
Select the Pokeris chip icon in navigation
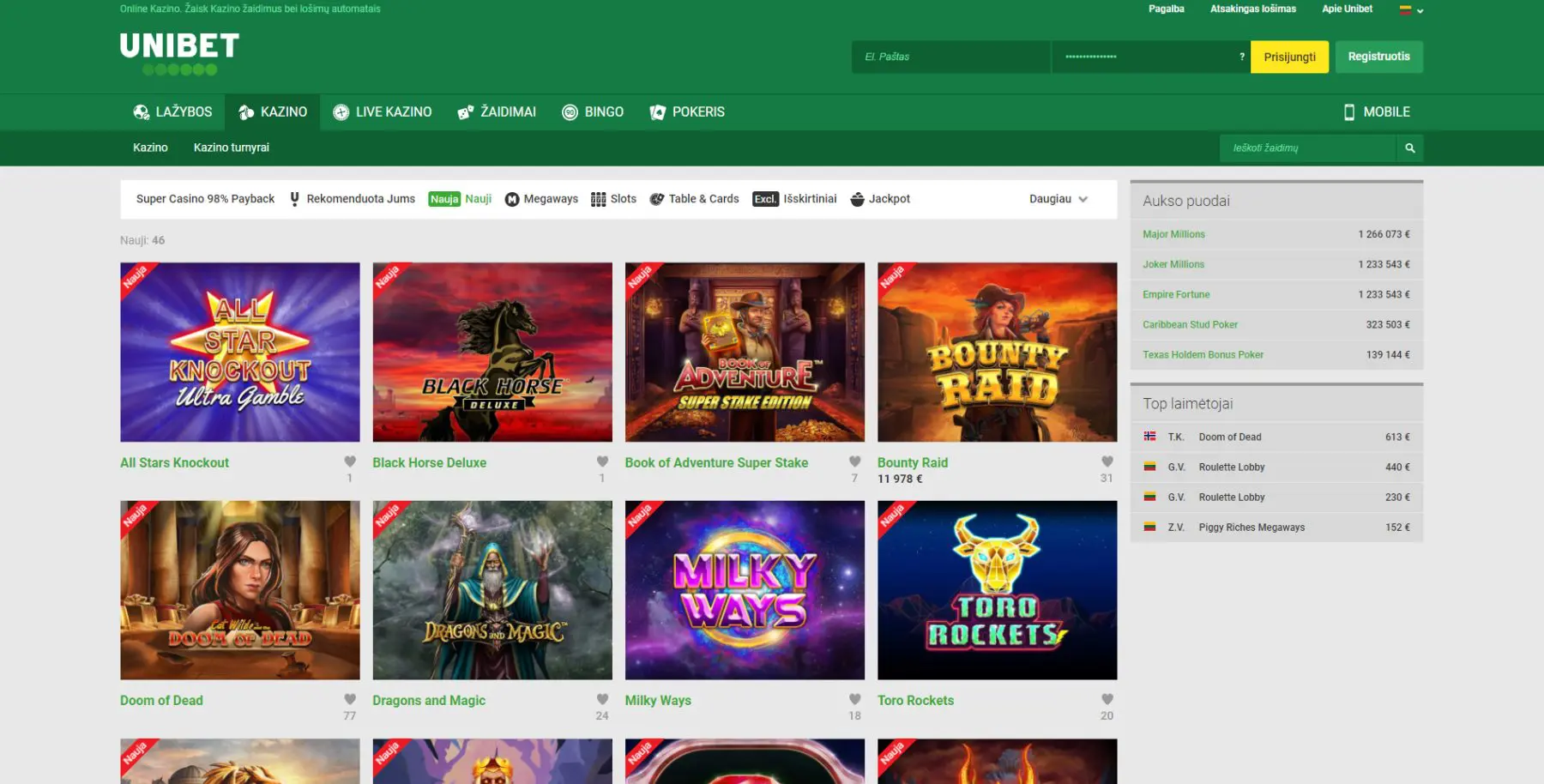(x=658, y=112)
